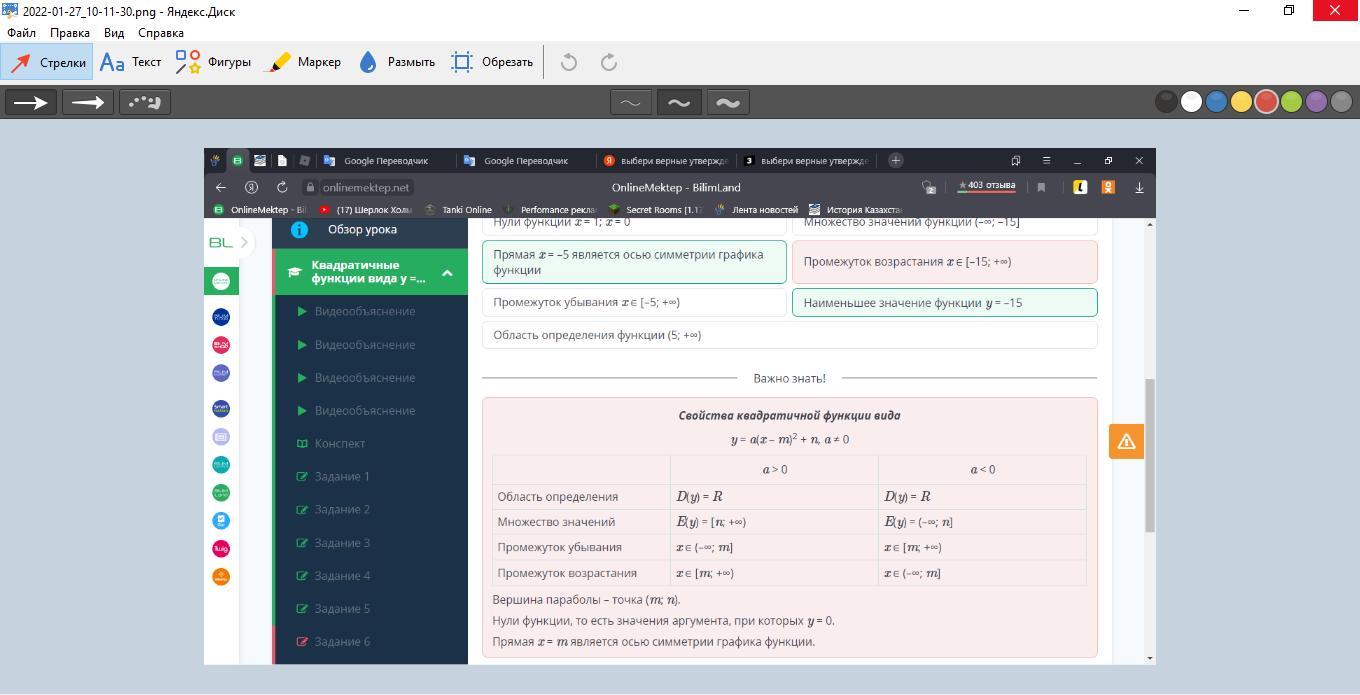This screenshot has width=1360, height=695.
Task: Select the medium line thickness
Action: coord(679,102)
